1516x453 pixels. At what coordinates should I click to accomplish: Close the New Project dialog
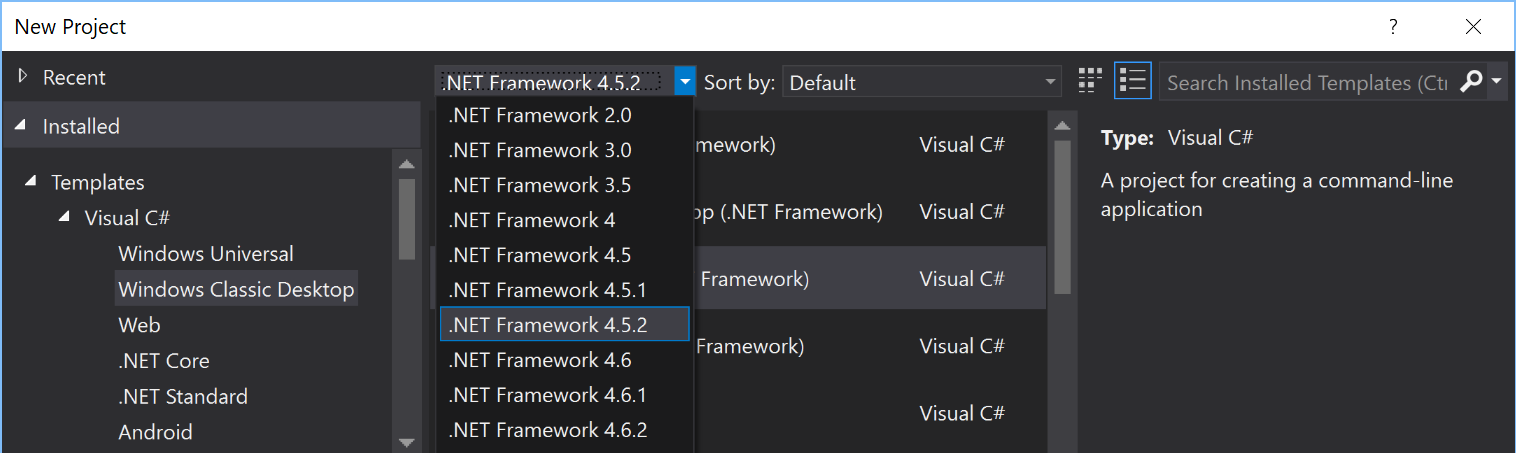coord(1473,27)
